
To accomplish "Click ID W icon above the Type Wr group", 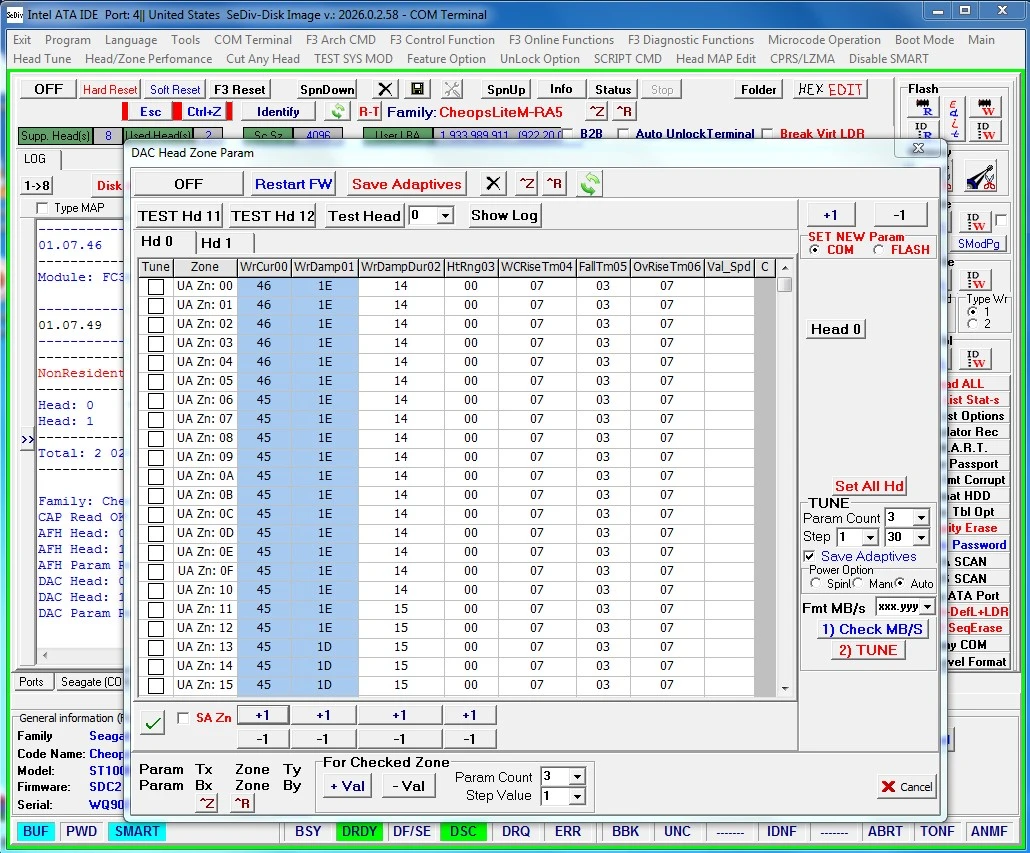I will click(x=975, y=280).
